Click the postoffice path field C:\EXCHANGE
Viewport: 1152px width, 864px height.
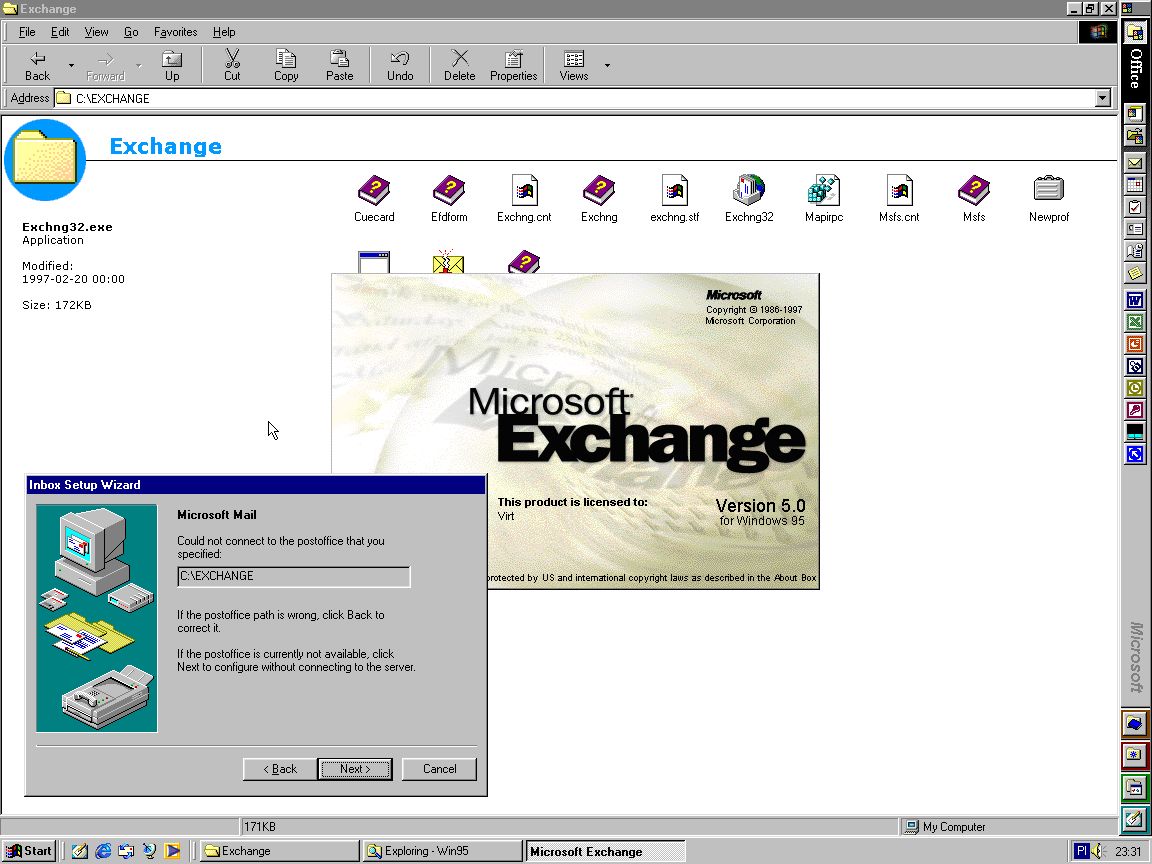click(x=294, y=577)
